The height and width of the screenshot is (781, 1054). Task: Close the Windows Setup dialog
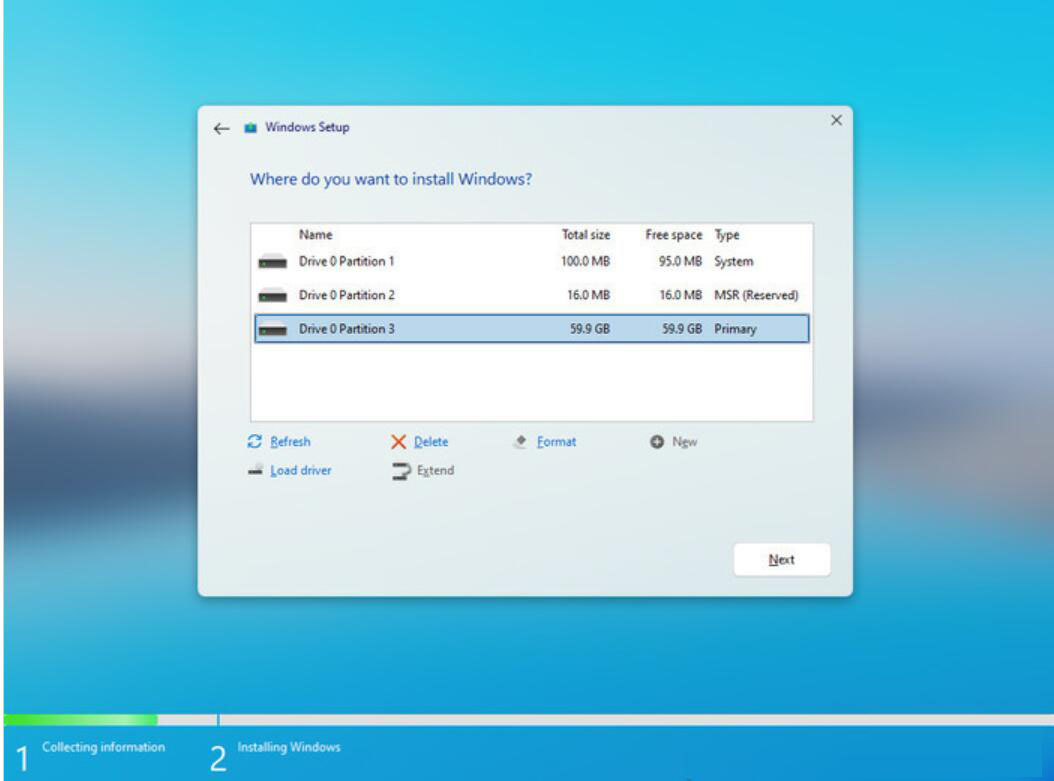coord(836,121)
